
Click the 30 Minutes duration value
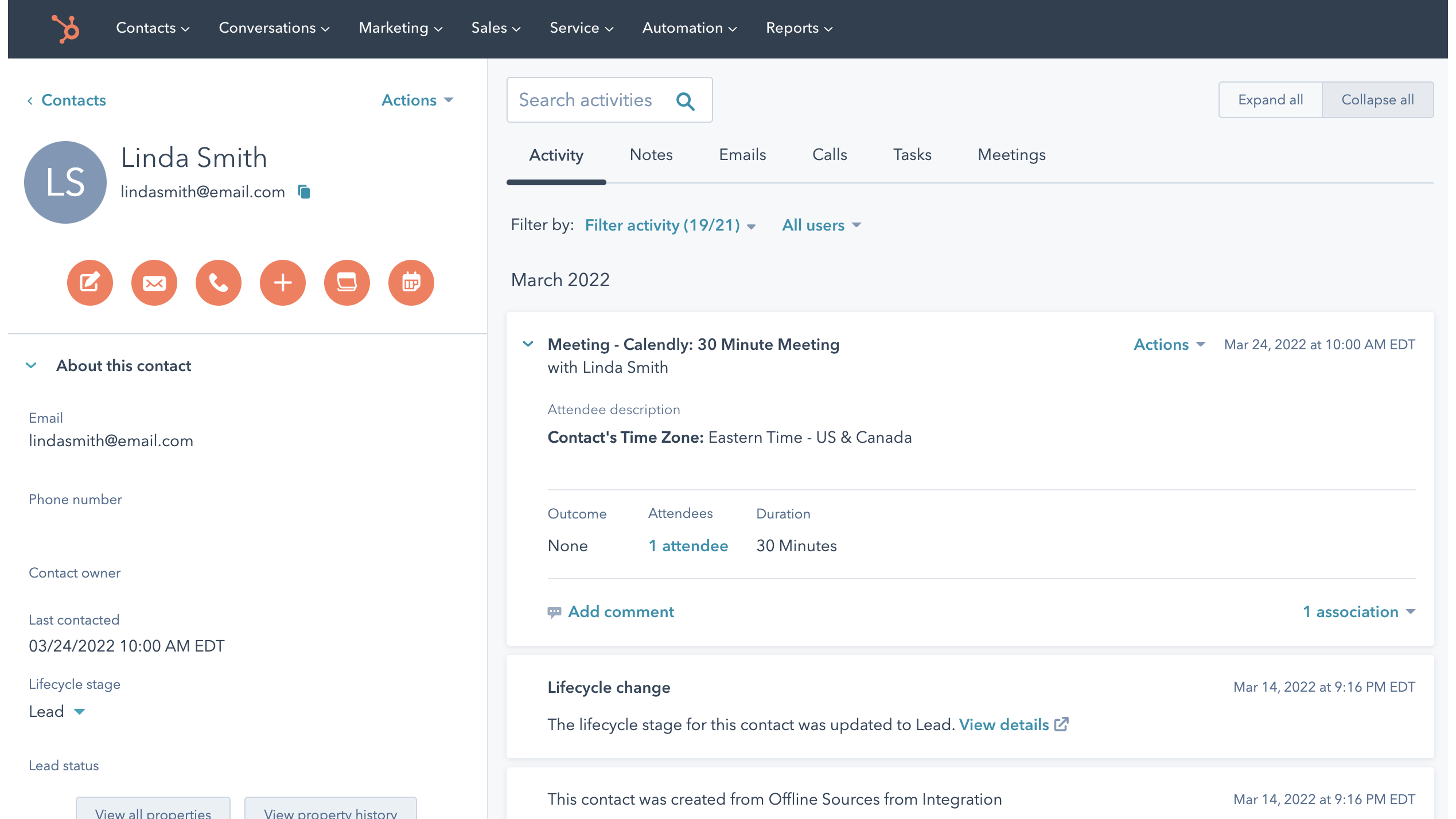pyautogui.click(x=796, y=546)
